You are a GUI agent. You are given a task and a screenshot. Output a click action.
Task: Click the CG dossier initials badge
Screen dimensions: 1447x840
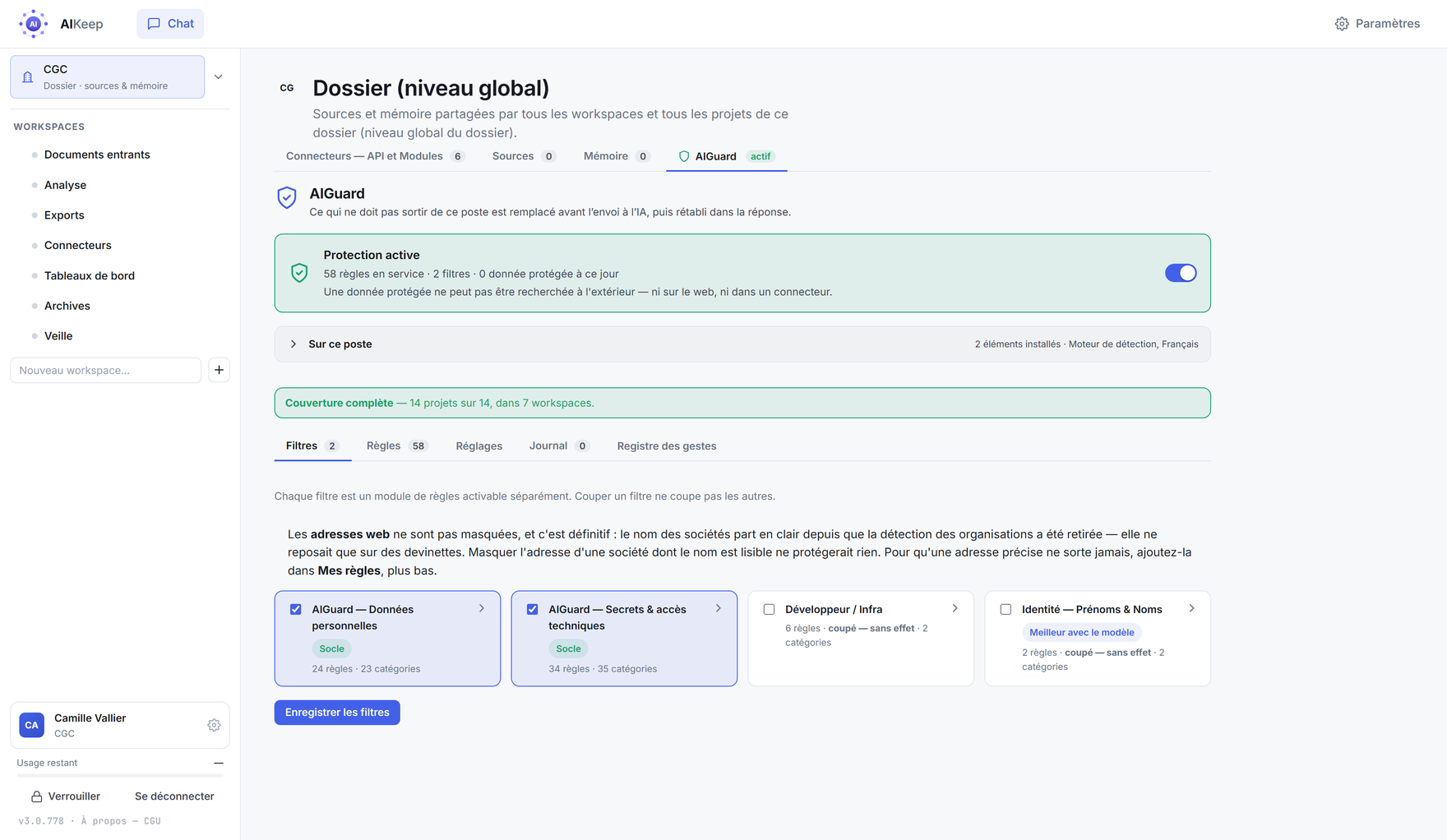click(x=287, y=88)
